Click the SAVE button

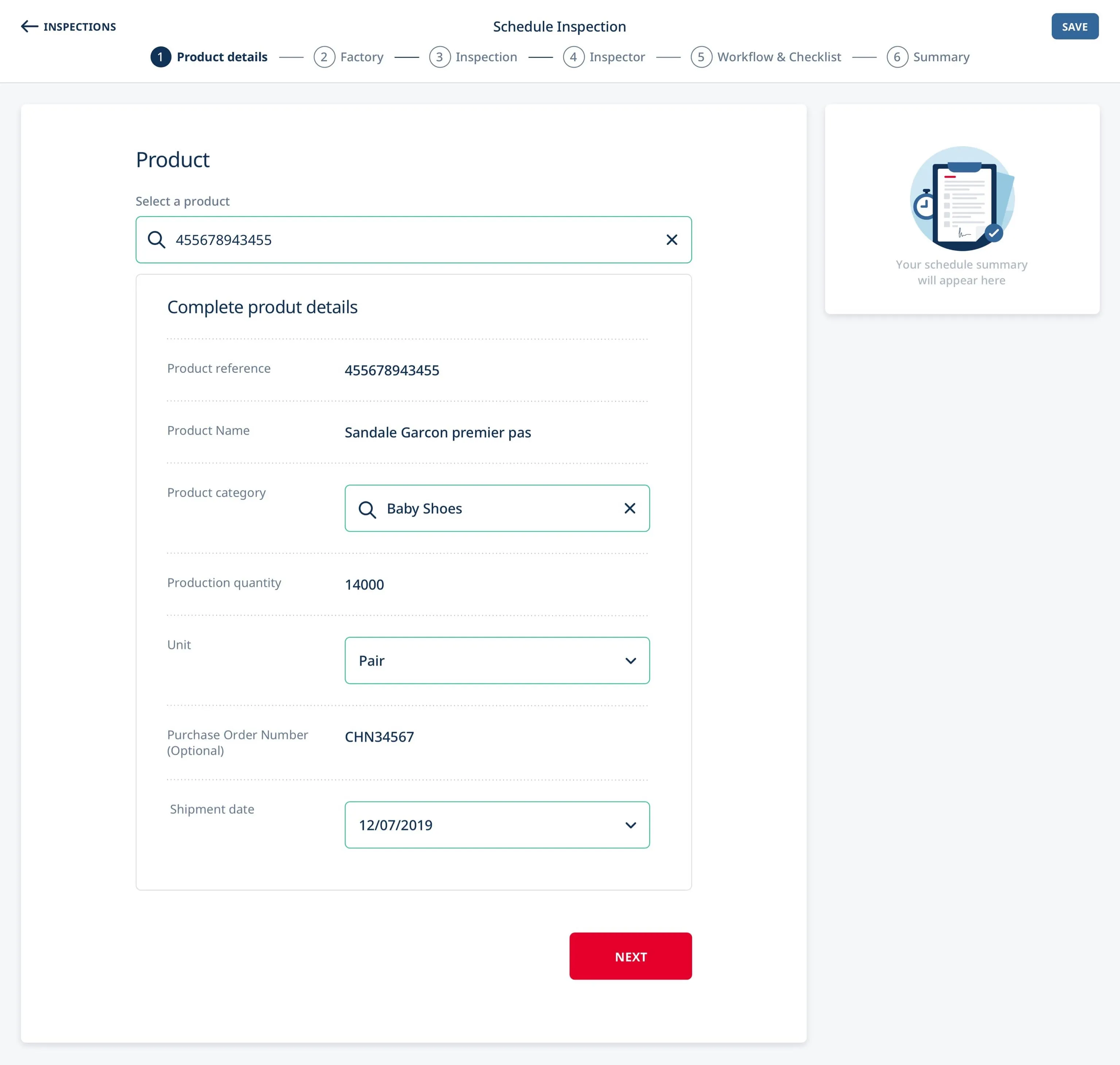(x=1074, y=27)
